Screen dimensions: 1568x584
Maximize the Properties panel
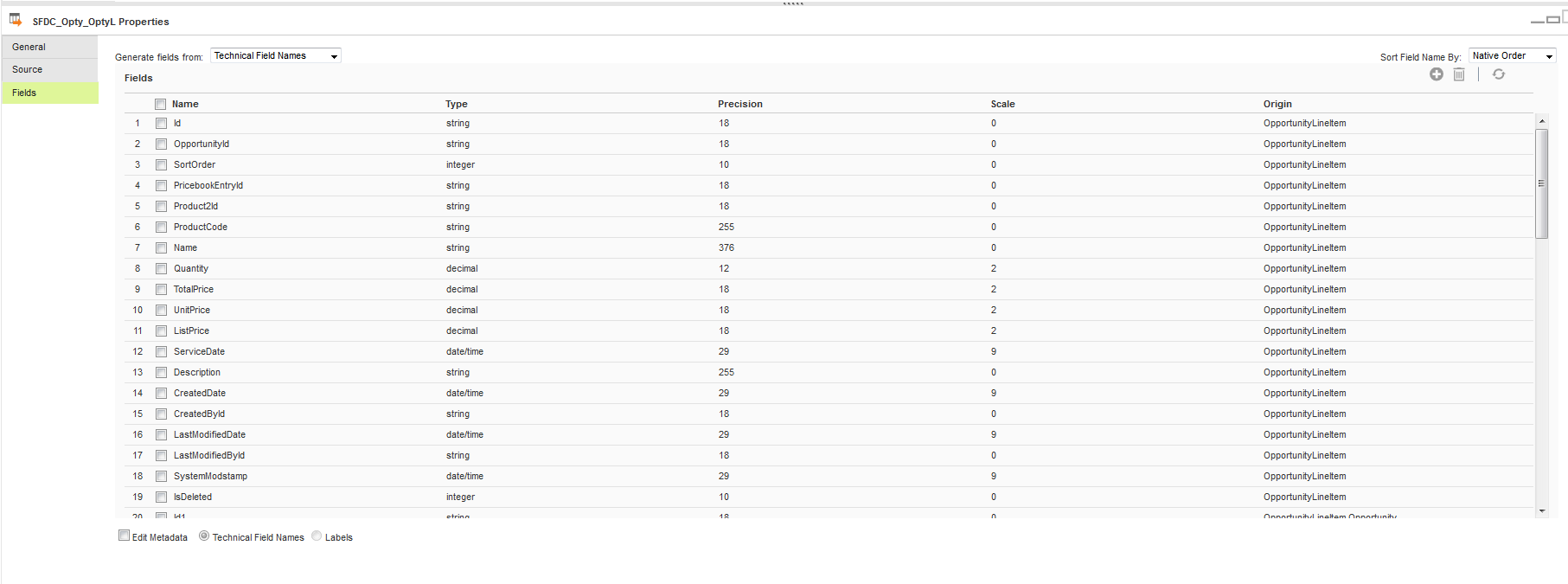coord(1552,18)
